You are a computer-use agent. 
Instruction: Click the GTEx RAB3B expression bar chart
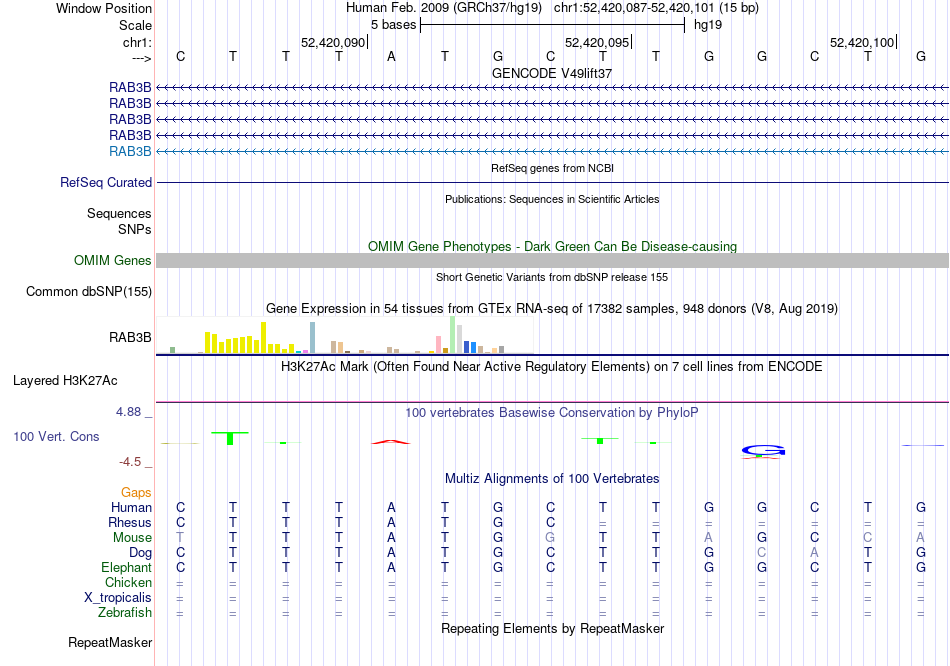point(344,335)
